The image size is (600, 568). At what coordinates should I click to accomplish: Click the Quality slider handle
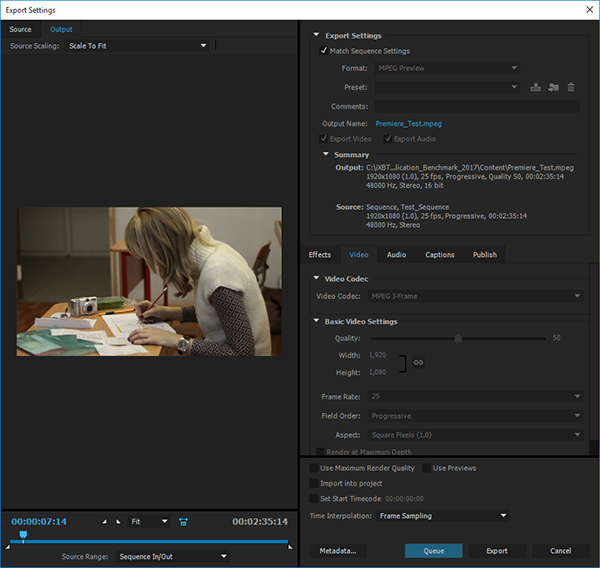458,338
